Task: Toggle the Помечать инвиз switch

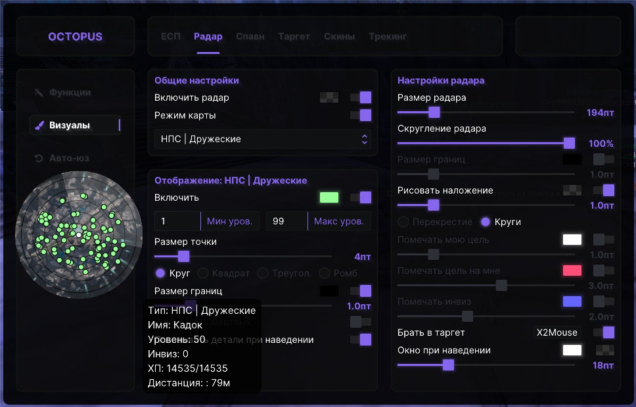Action: pos(604,301)
